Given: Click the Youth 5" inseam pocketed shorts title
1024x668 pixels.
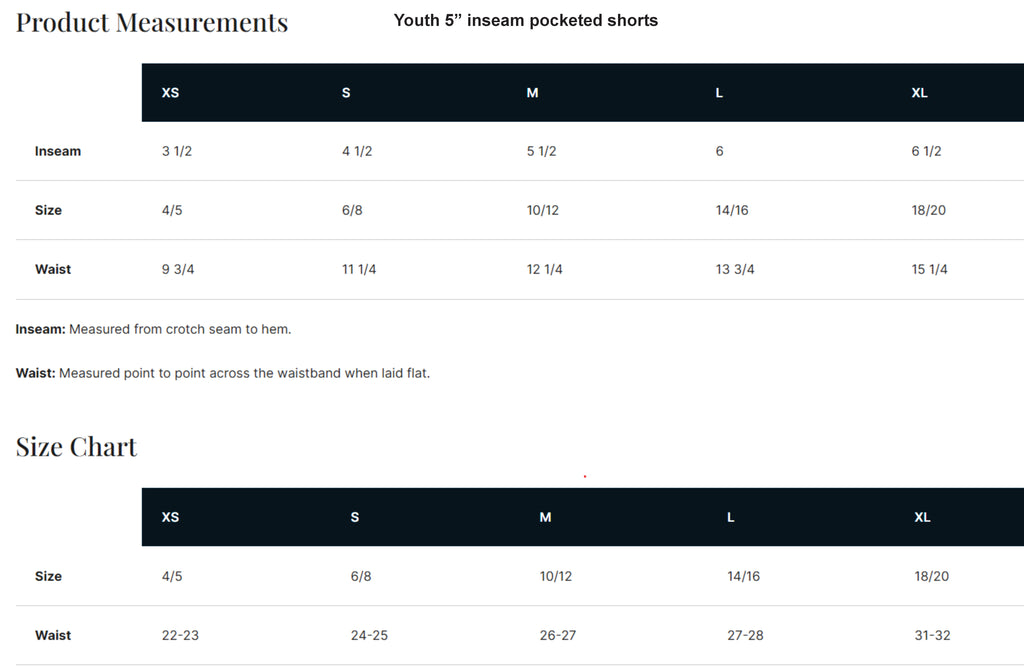Looking at the screenshot, I should [526, 20].
